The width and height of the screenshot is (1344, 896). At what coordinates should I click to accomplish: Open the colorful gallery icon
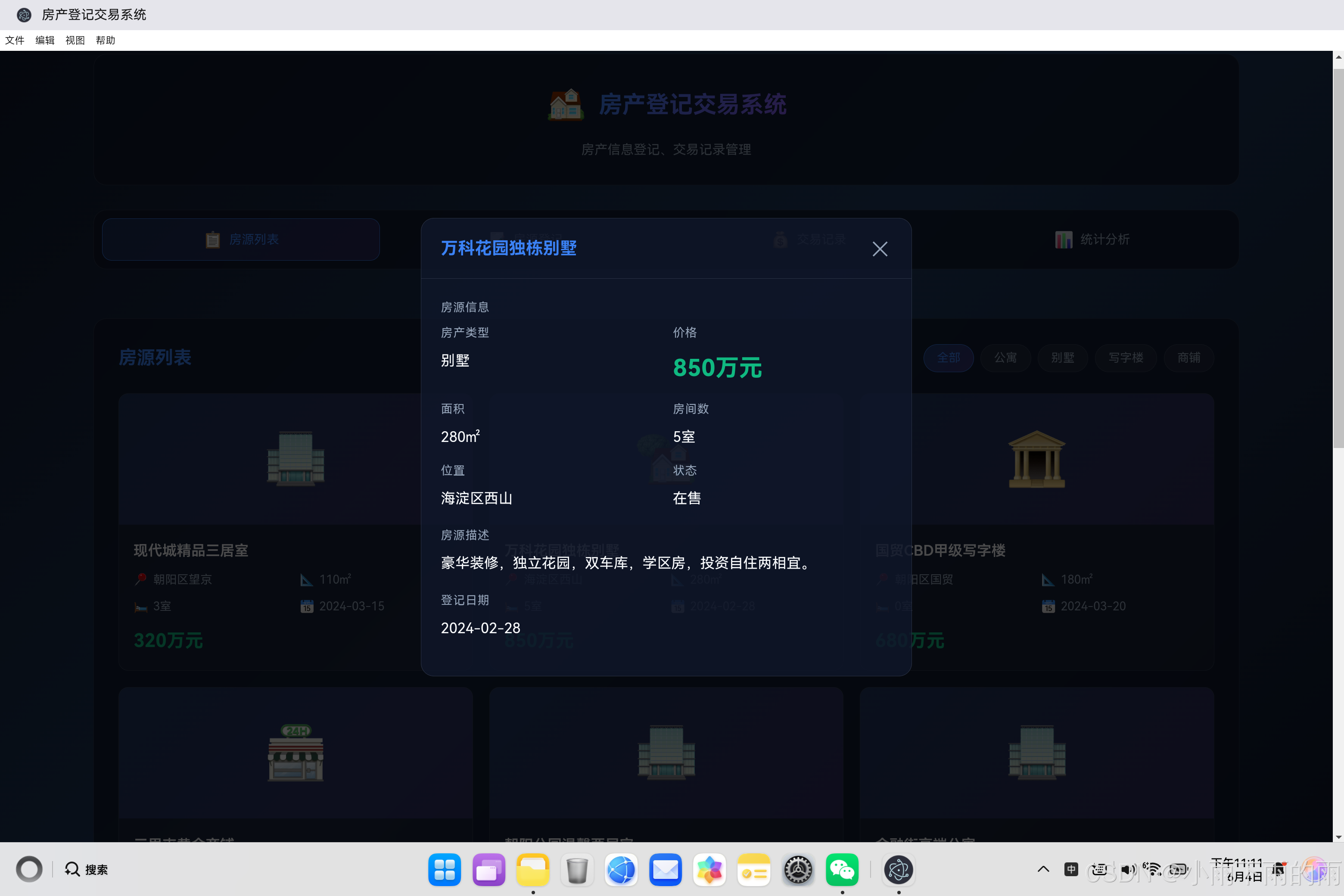(x=710, y=870)
